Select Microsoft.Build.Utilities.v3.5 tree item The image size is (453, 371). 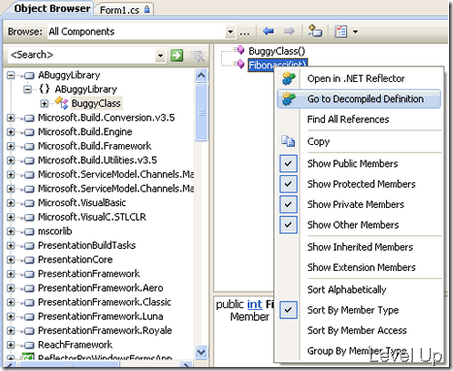tap(97, 160)
